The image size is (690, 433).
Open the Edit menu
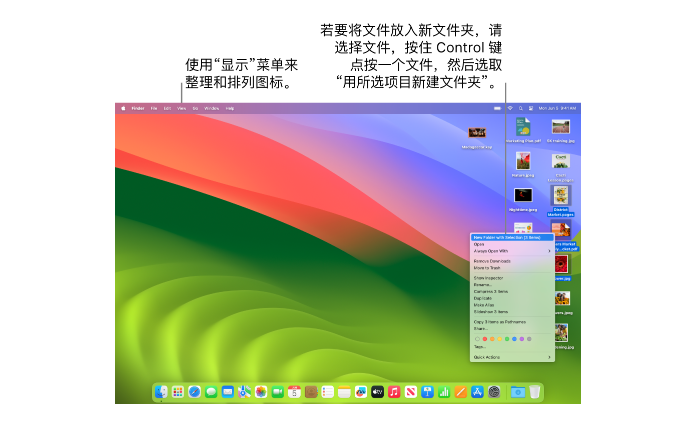pos(167,108)
